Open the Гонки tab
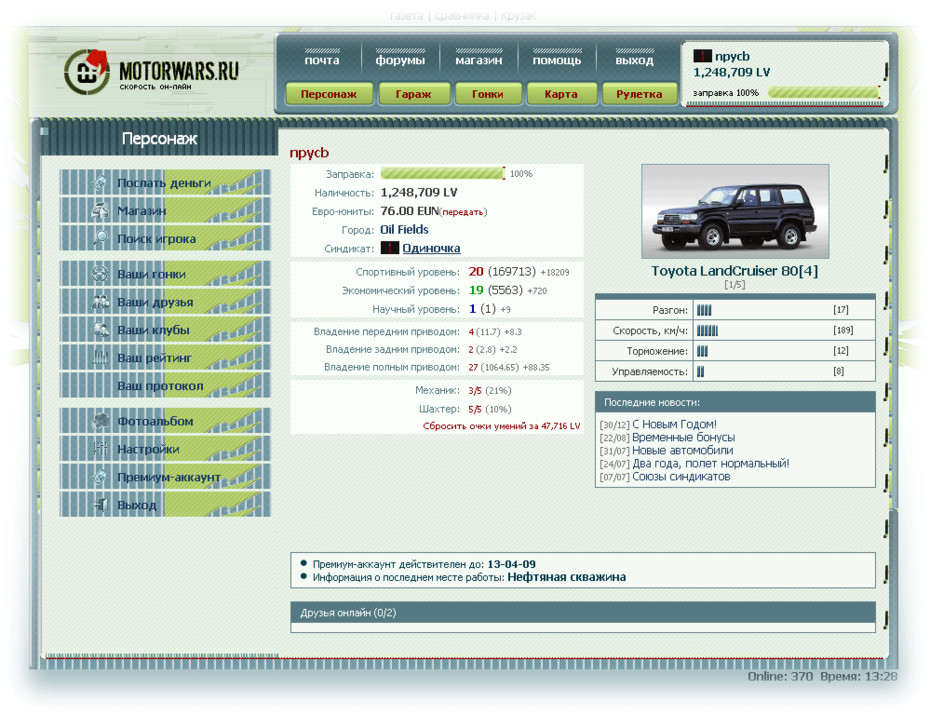930x715 pixels. point(488,94)
